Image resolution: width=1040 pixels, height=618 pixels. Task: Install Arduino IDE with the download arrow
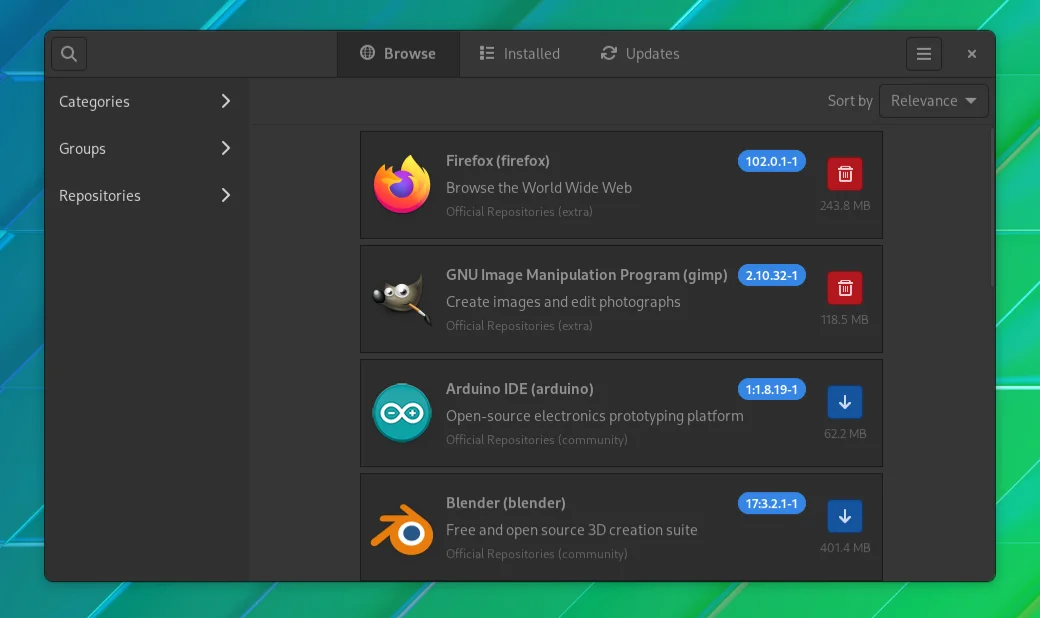pyautogui.click(x=844, y=402)
